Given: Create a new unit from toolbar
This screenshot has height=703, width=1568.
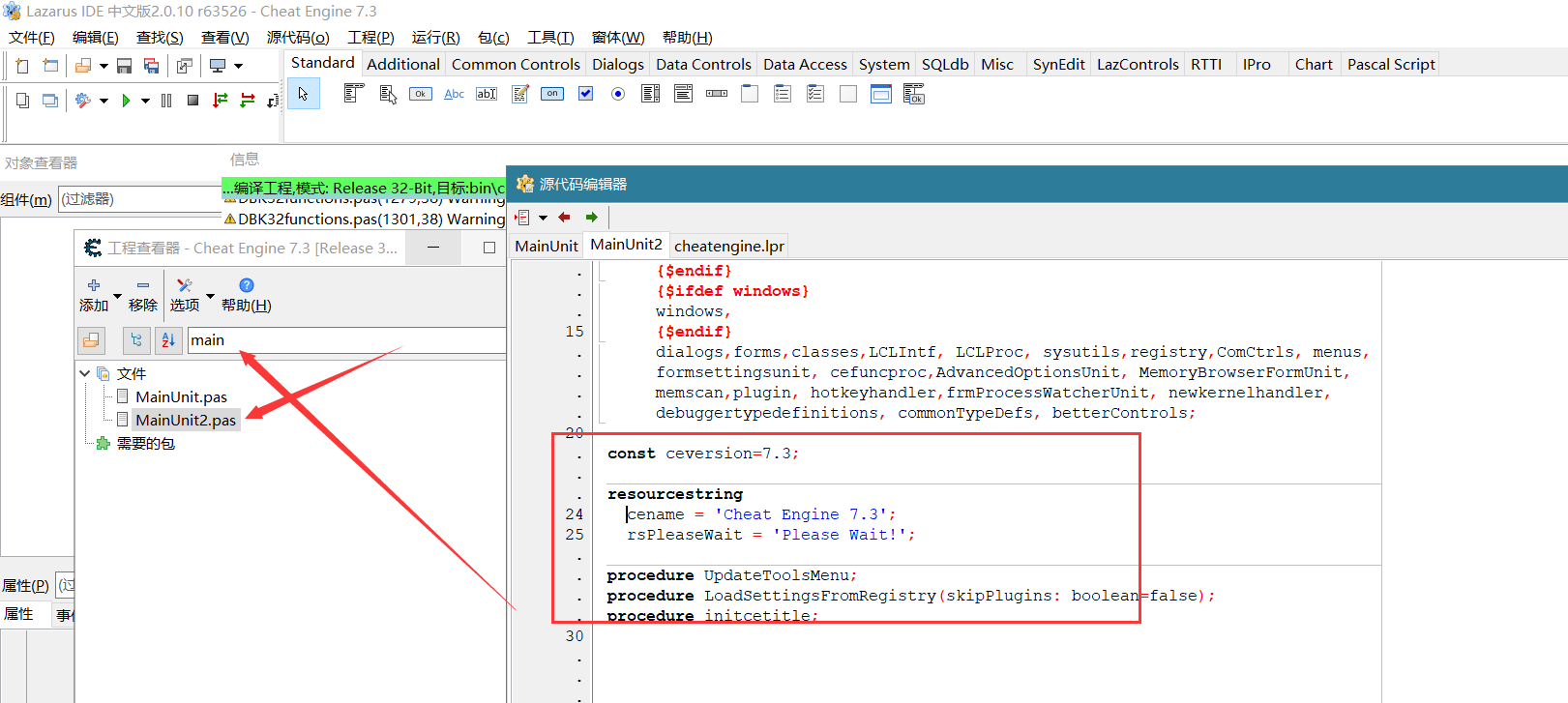Looking at the screenshot, I should 22,66.
